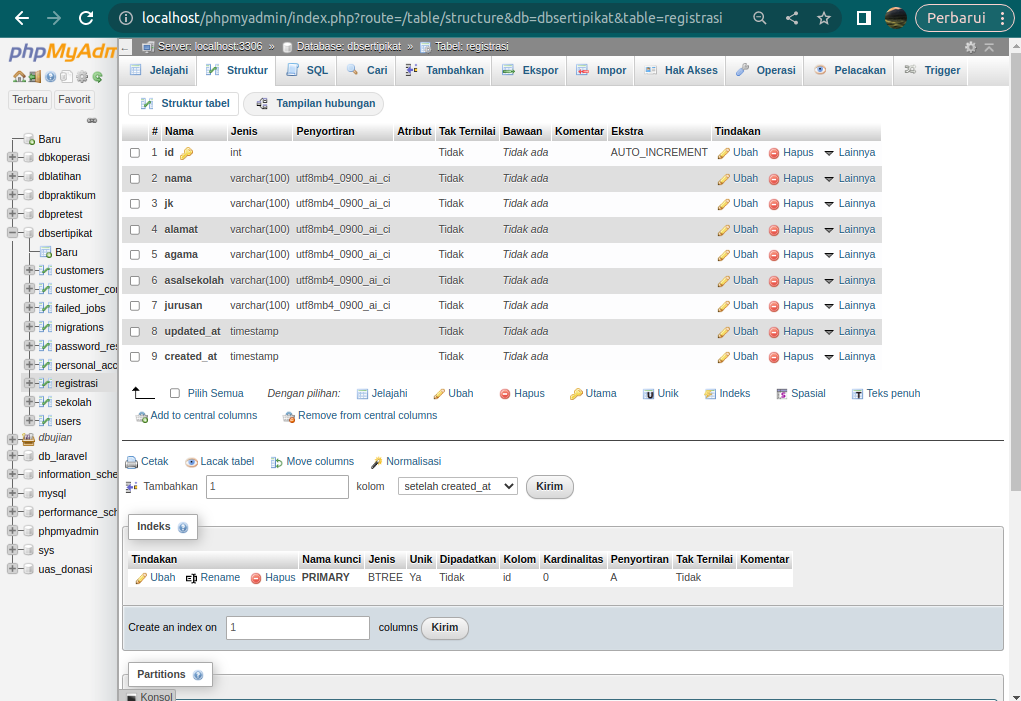Open Lainnya dropdown for jurusan row
The image size is (1021, 701).
(850, 305)
